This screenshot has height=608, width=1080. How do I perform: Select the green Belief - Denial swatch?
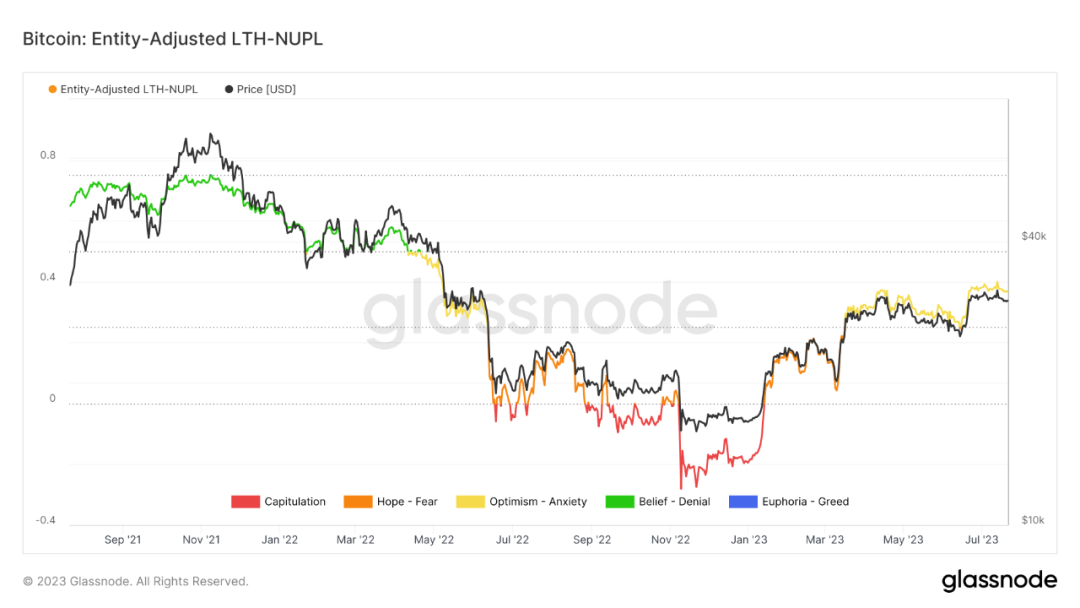coord(619,501)
